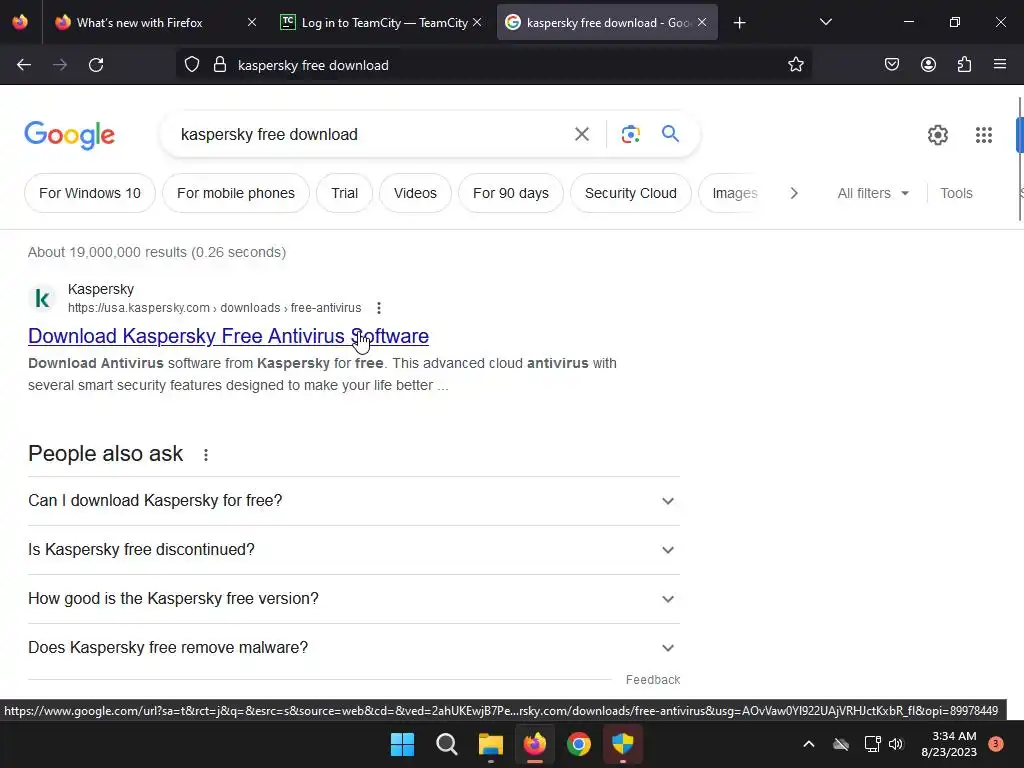The height and width of the screenshot is (768, 1024).
Task: Click the Feedback link below questions
Action: pos(652,680)
